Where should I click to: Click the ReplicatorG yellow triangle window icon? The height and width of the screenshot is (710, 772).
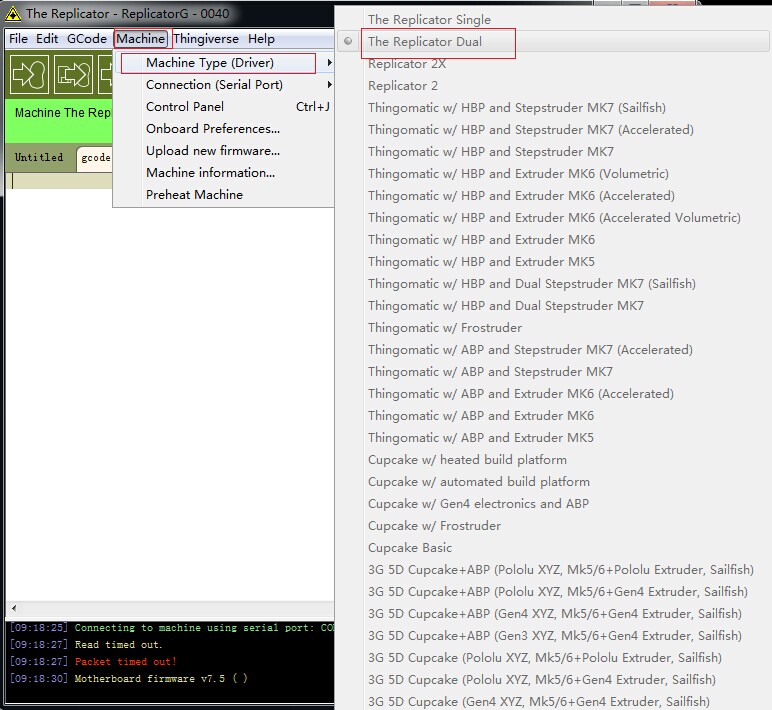13,14
